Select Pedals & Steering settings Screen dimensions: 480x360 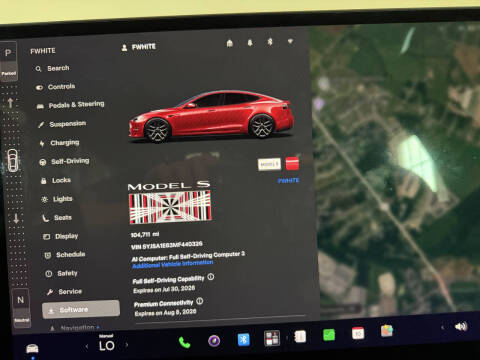[x=70, y=105]
